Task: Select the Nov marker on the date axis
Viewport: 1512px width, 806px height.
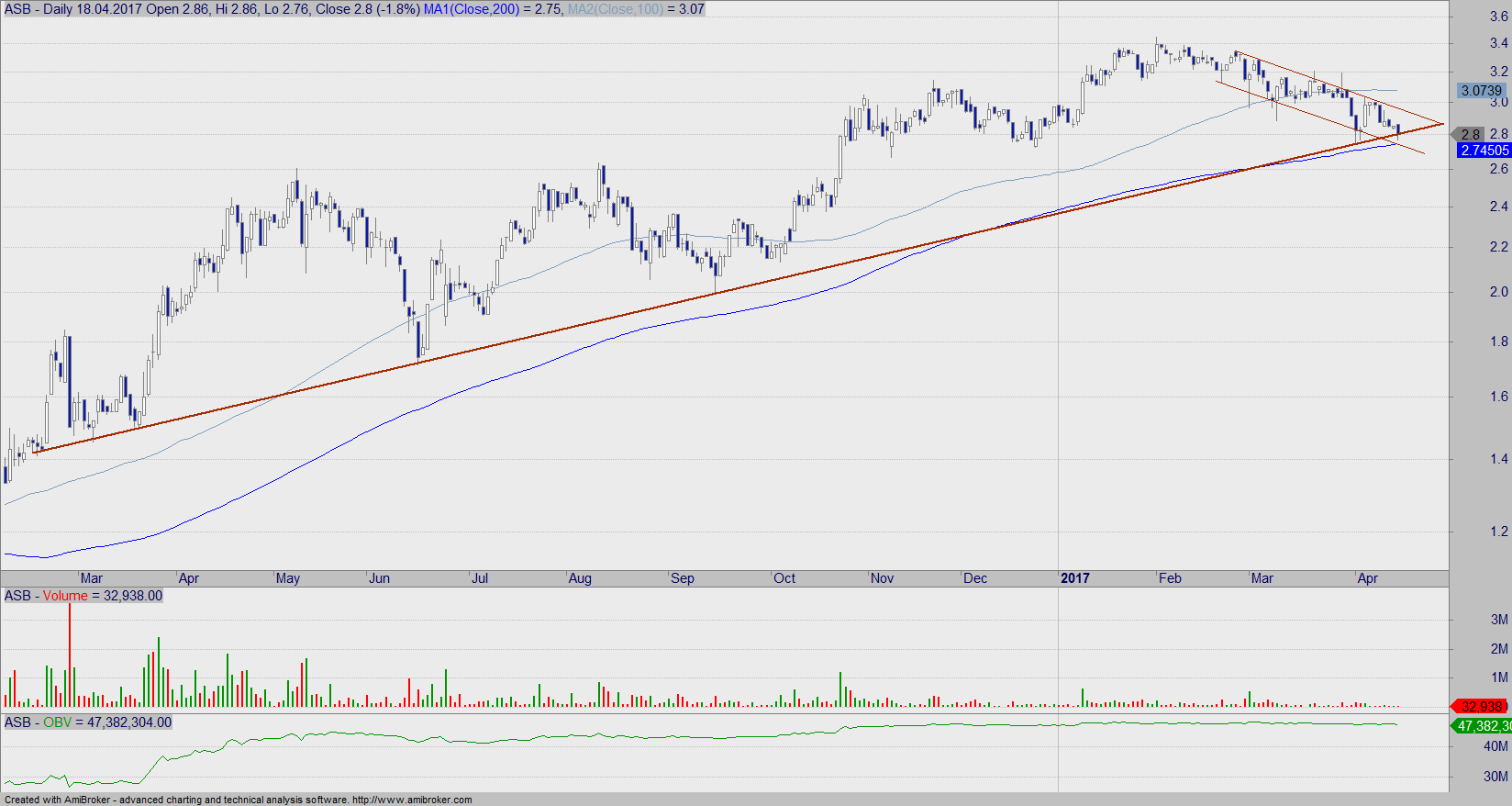Action: 882,578
